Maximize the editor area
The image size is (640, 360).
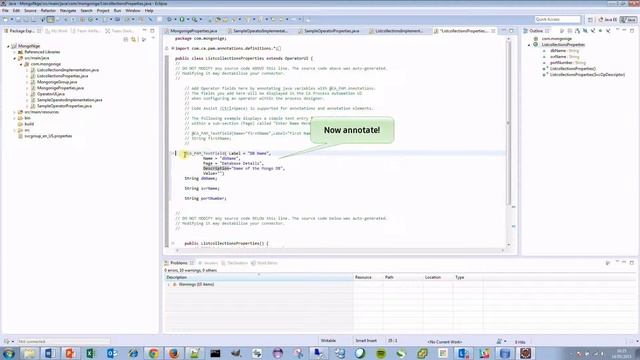pos(511,31)
